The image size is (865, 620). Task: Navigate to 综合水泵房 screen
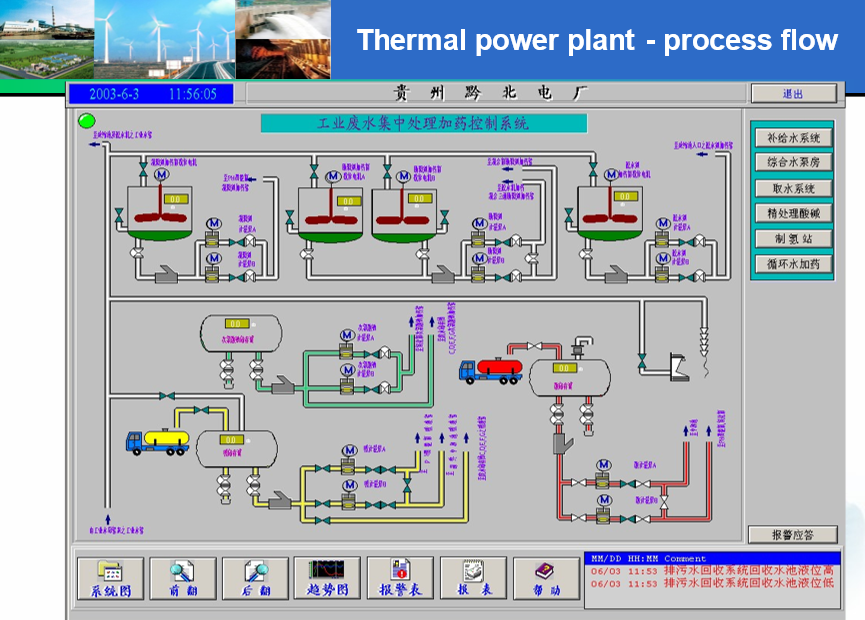(x=793, y=162)
